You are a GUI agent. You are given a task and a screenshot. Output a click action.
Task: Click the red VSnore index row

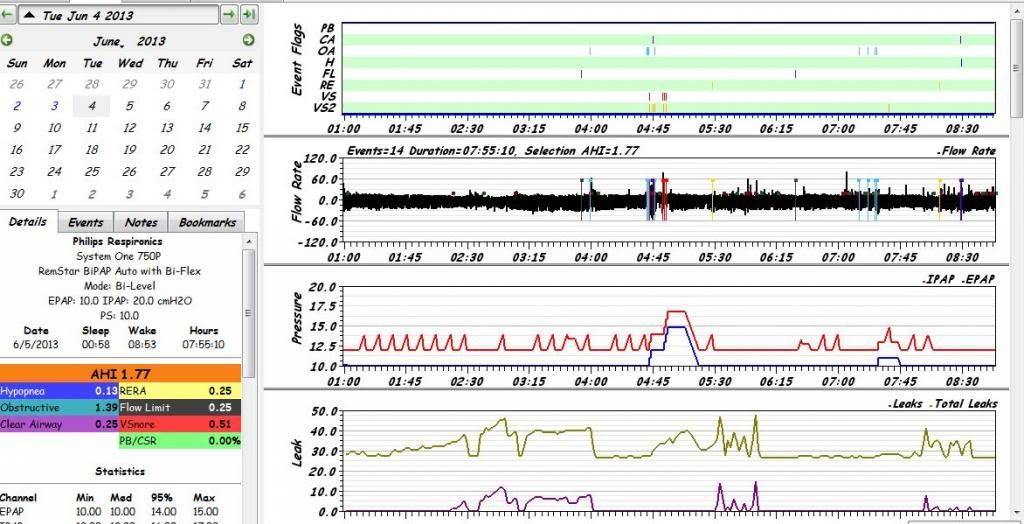pyautogui.click(x=180, y=424)
